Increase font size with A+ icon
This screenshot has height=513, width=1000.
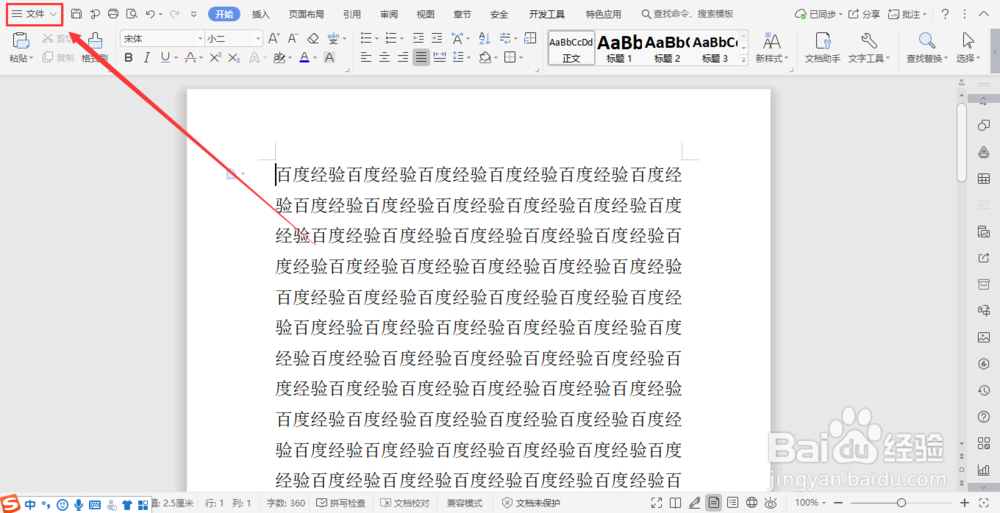274,39
